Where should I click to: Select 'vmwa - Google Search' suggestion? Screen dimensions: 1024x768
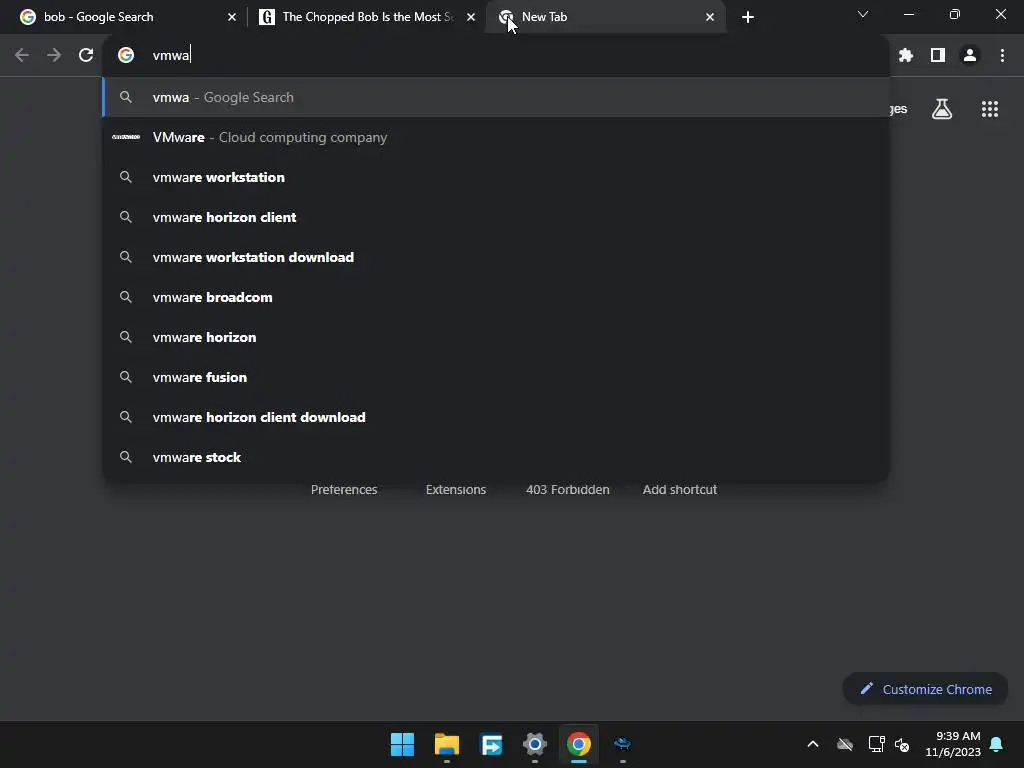[x=496, y=97]
